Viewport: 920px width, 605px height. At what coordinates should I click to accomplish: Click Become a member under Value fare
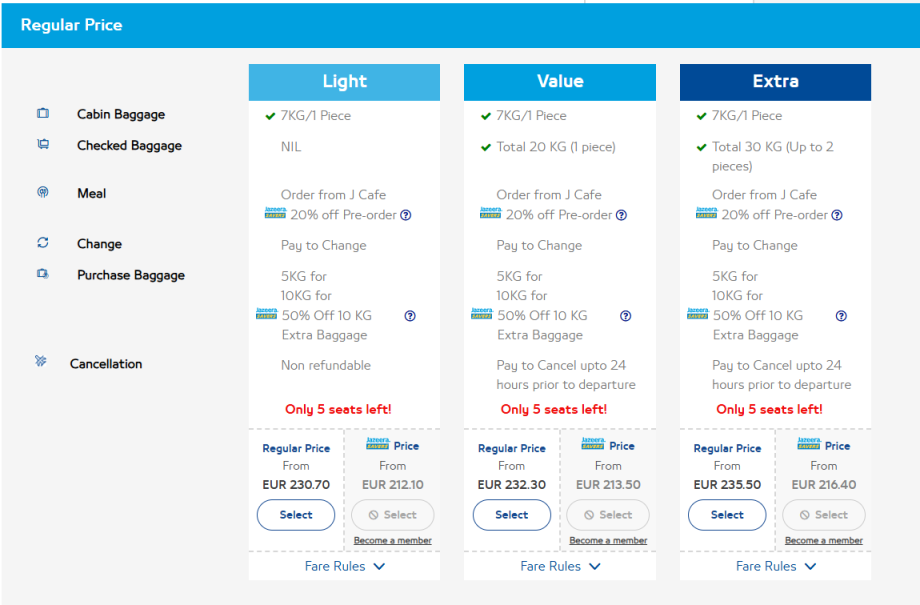point(608,541)
